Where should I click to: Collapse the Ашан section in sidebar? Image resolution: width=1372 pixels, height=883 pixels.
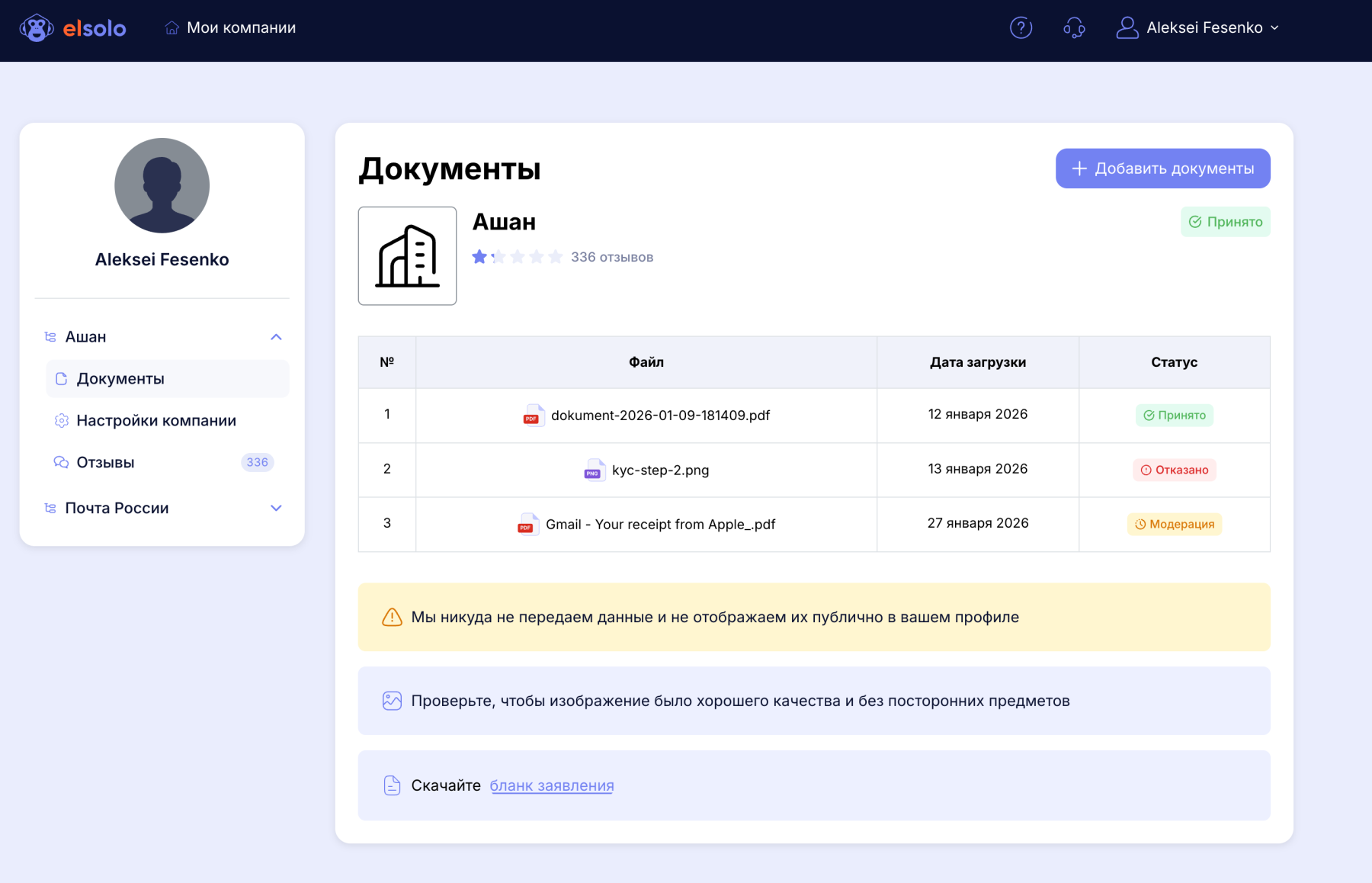(276, 337)
